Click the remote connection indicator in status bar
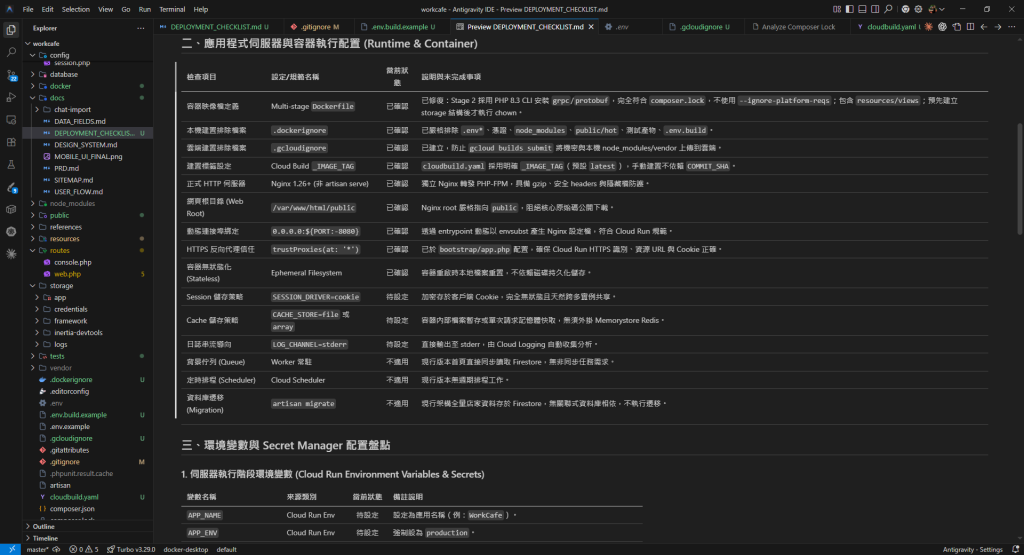 point(11,549)
